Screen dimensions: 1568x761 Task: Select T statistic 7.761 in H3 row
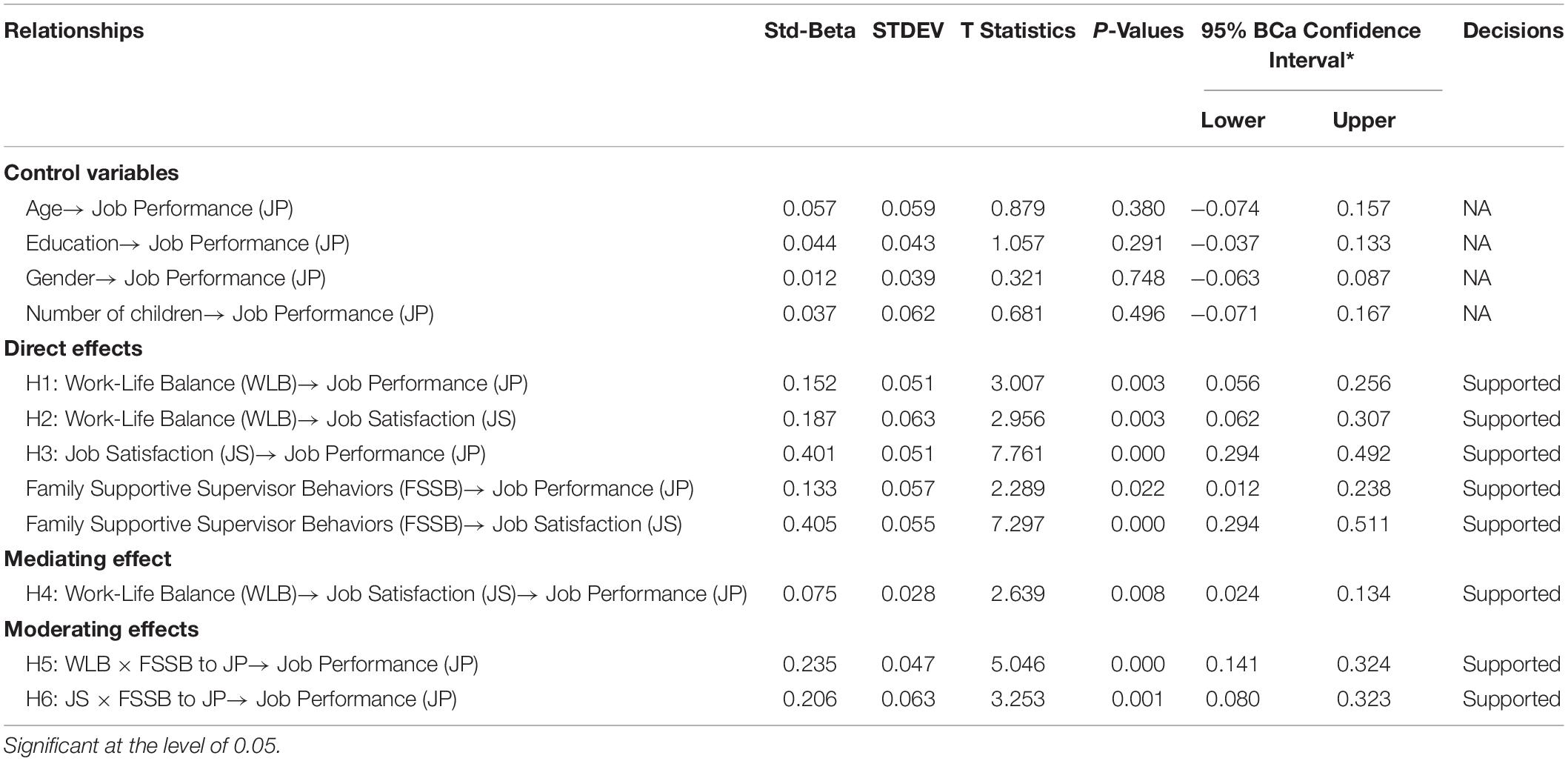click(1018, 454)
